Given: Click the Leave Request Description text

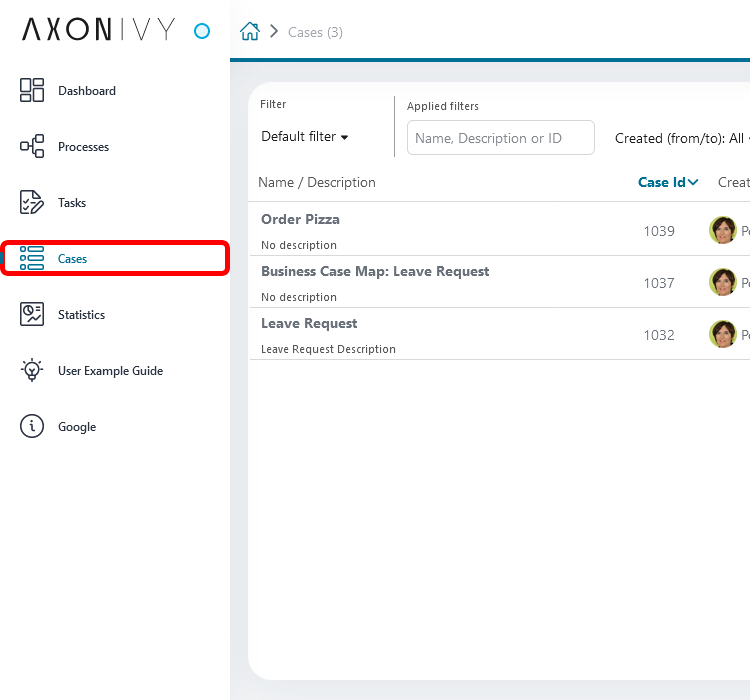Looking at the screenshot, I should point(328,349).
